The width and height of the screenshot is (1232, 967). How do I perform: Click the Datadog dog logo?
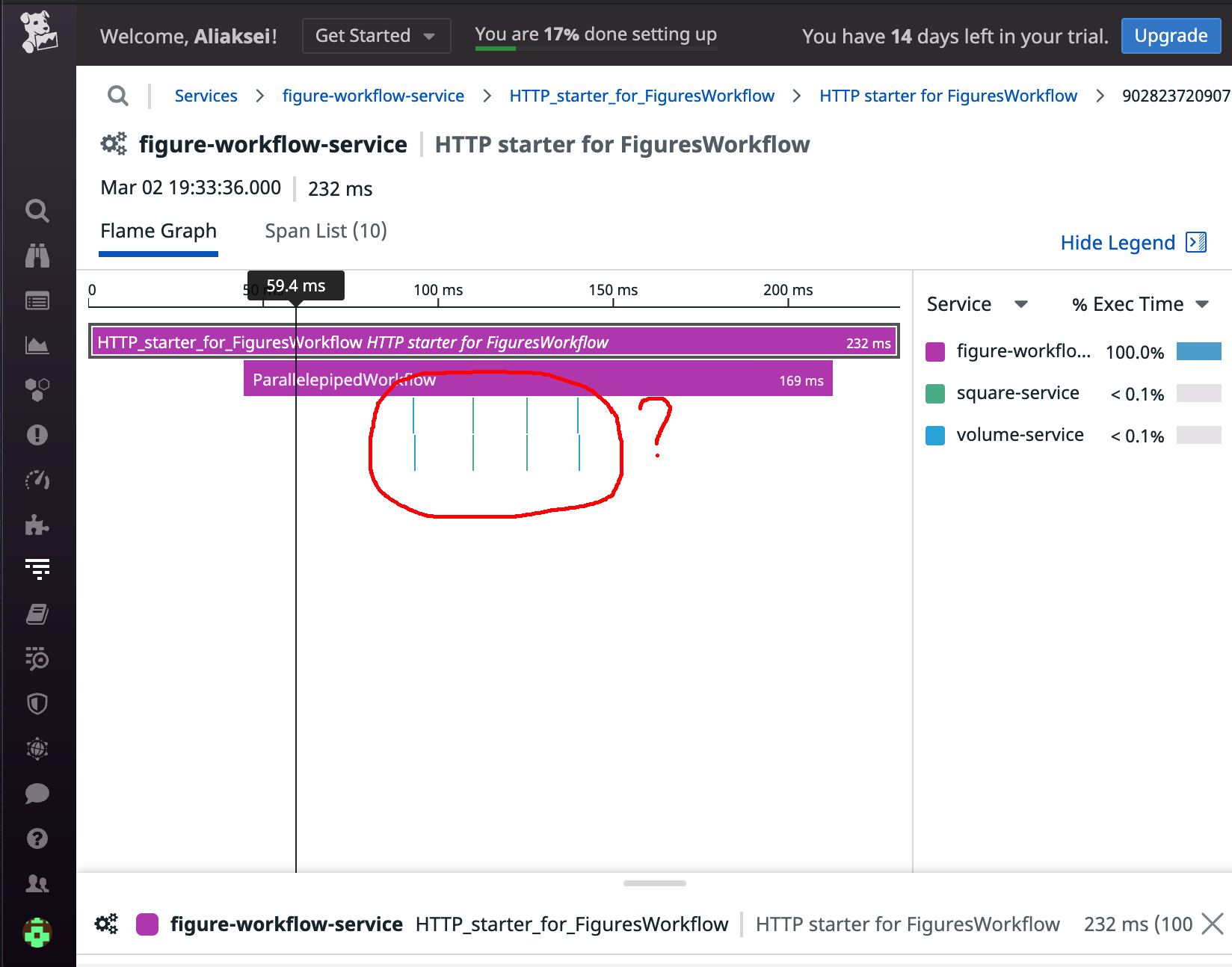click(x=38, y=32)
